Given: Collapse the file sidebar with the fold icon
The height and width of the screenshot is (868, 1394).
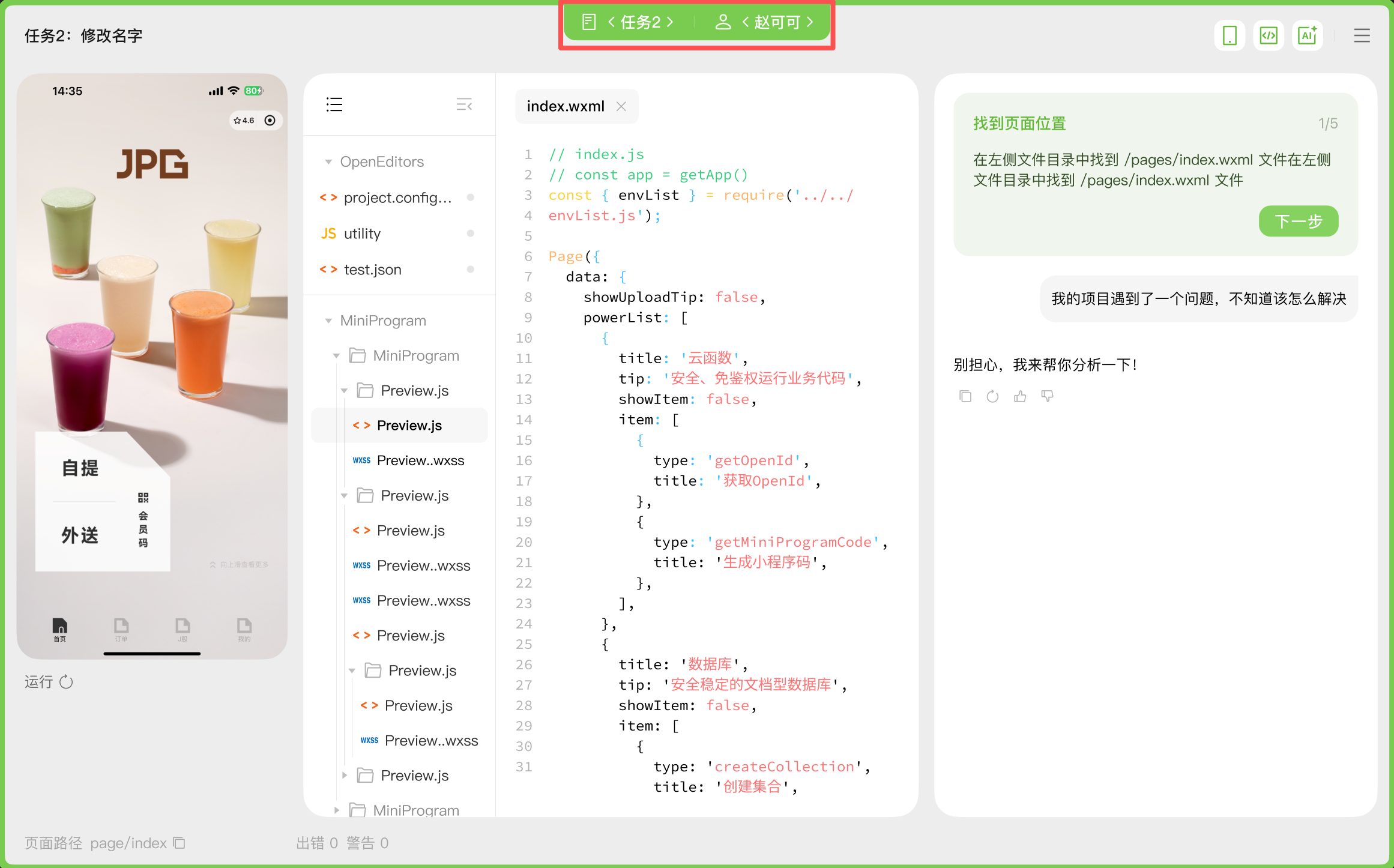Looking at the screenshot, I should point(464,104).
